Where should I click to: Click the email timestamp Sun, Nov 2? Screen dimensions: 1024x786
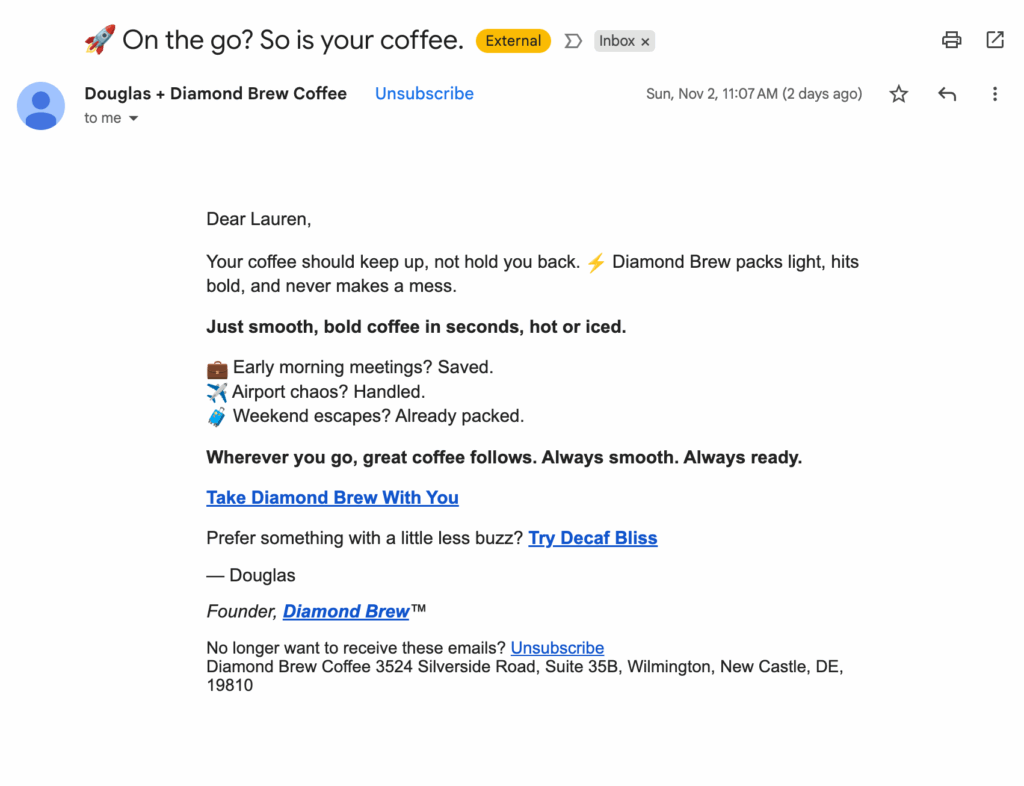[754, 93]
